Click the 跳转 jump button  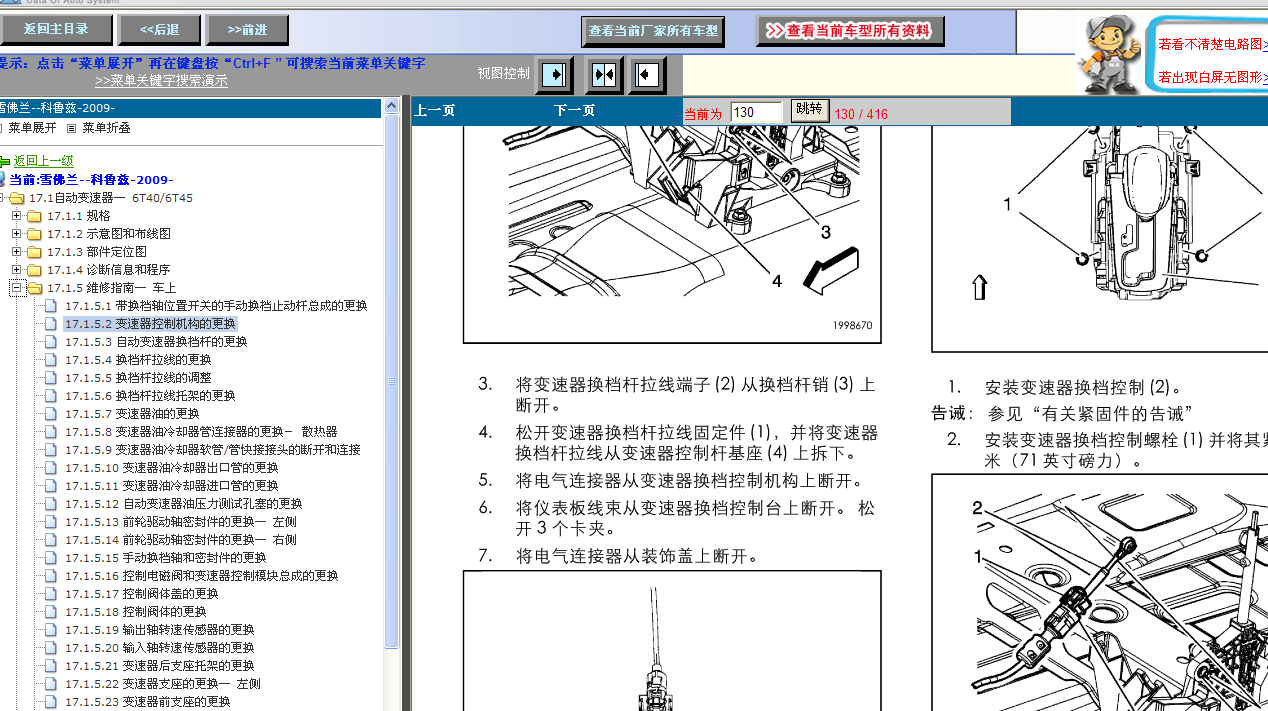tap(809, 110)
